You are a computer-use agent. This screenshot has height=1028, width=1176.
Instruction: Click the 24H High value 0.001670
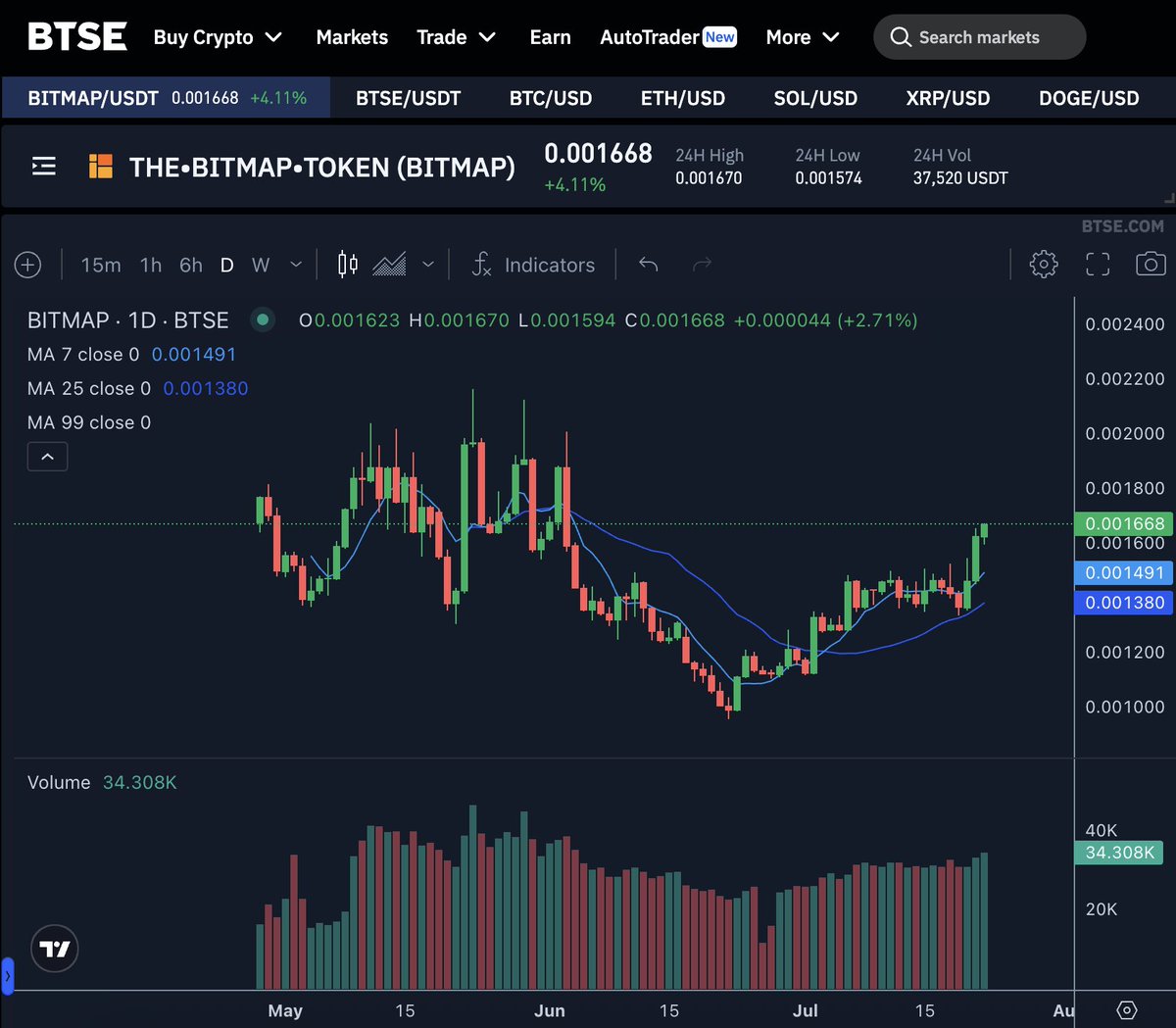709,178
